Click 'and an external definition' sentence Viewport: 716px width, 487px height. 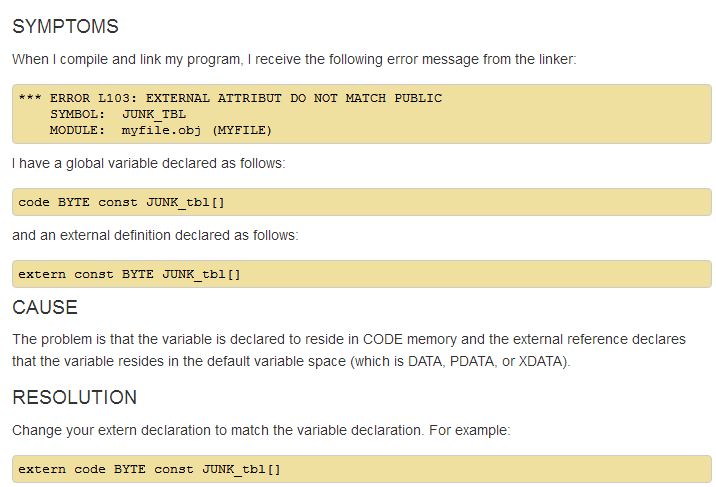click(x=155, y=236)
